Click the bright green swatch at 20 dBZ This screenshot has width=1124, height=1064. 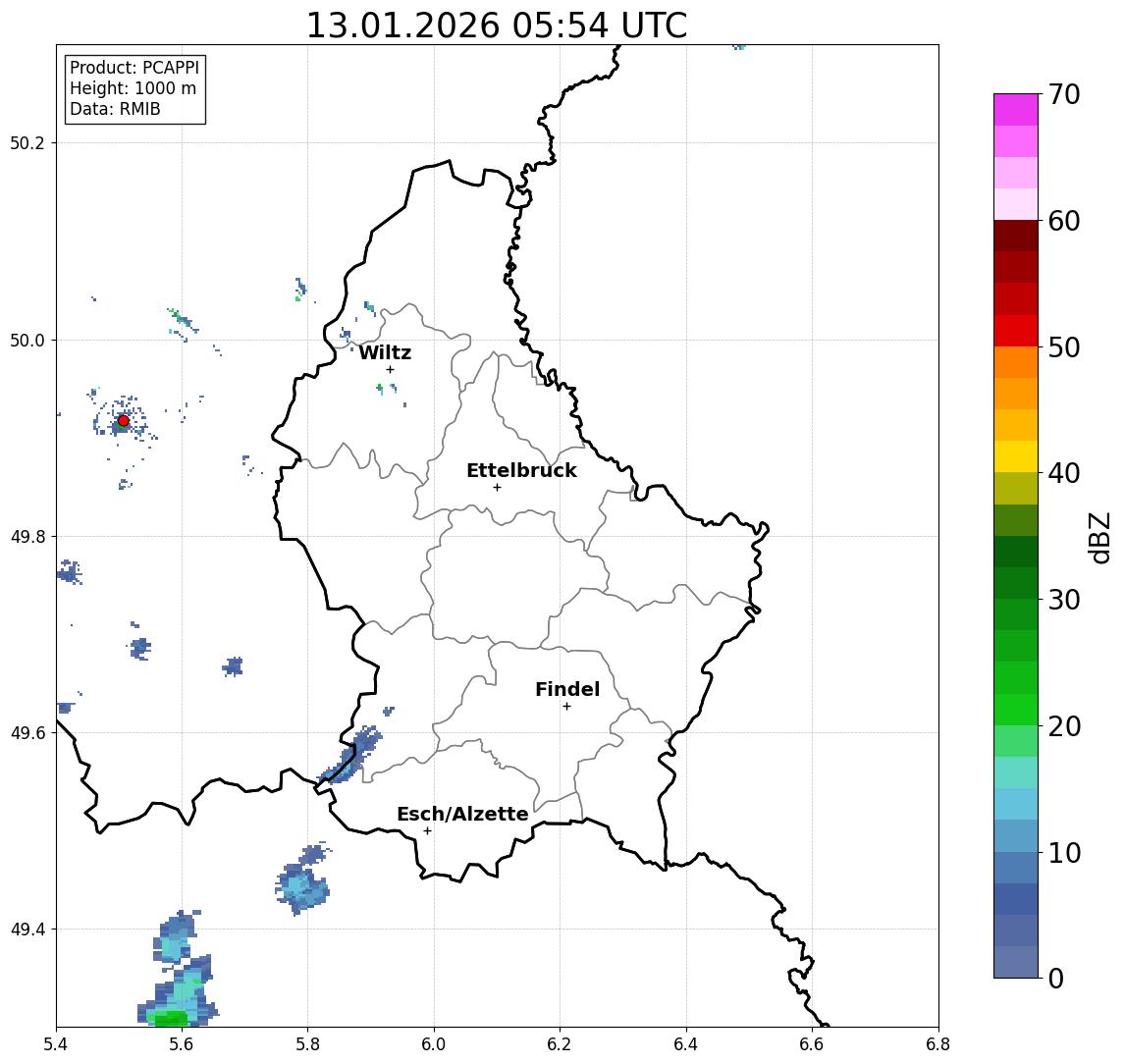(x=1016, y=709)
